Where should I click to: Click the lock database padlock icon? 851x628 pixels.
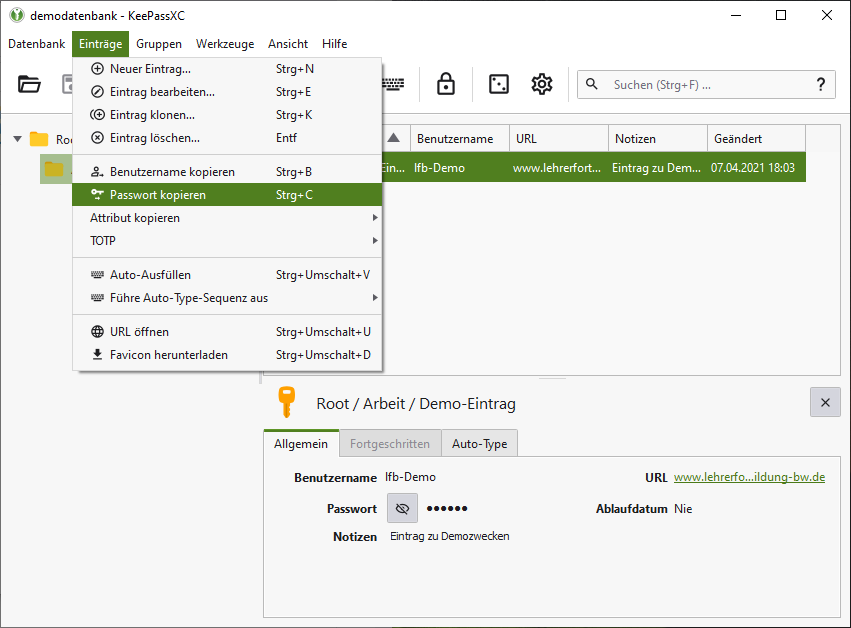(x=446, y=85)
